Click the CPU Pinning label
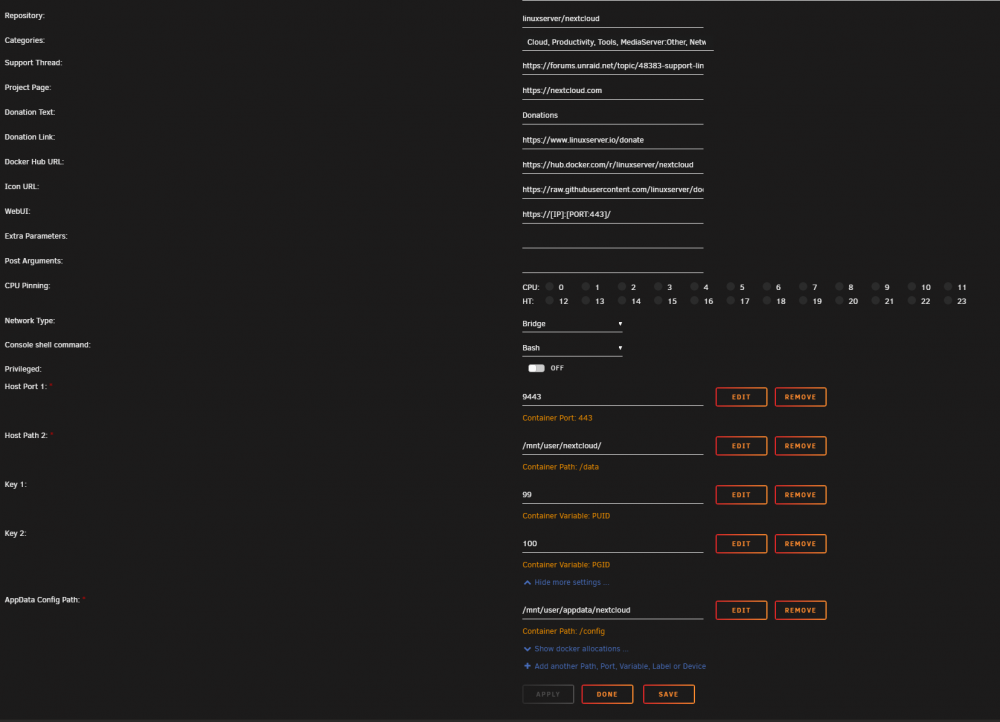1000x722 pixels. coord(27,286)
